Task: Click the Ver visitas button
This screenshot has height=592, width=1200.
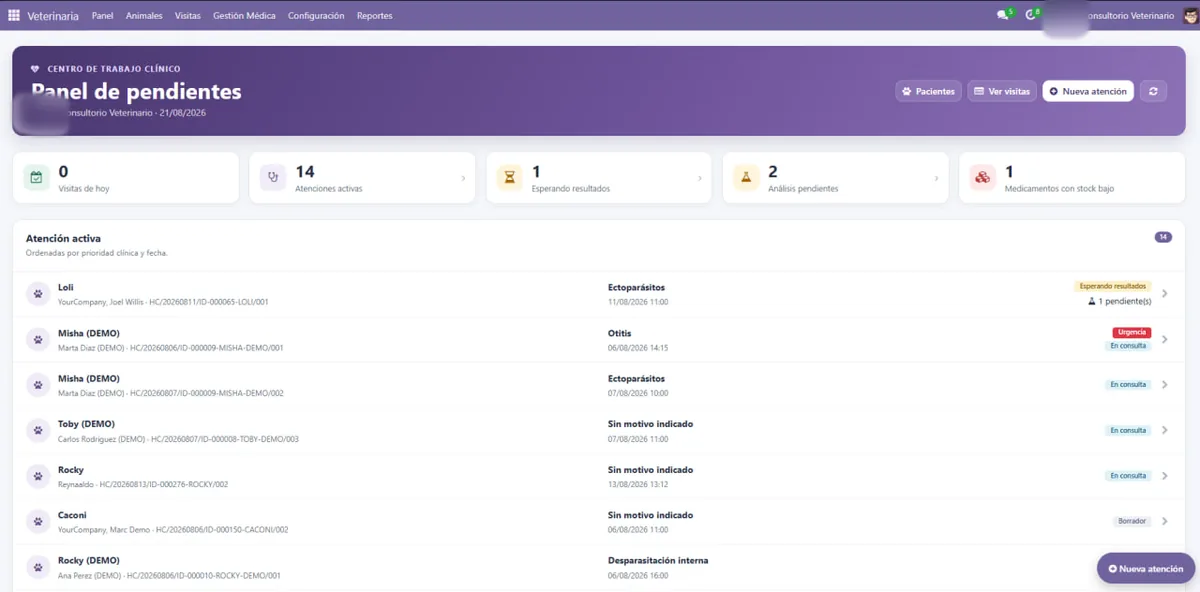Action: pyautogui.click(x=1002, y=91)
